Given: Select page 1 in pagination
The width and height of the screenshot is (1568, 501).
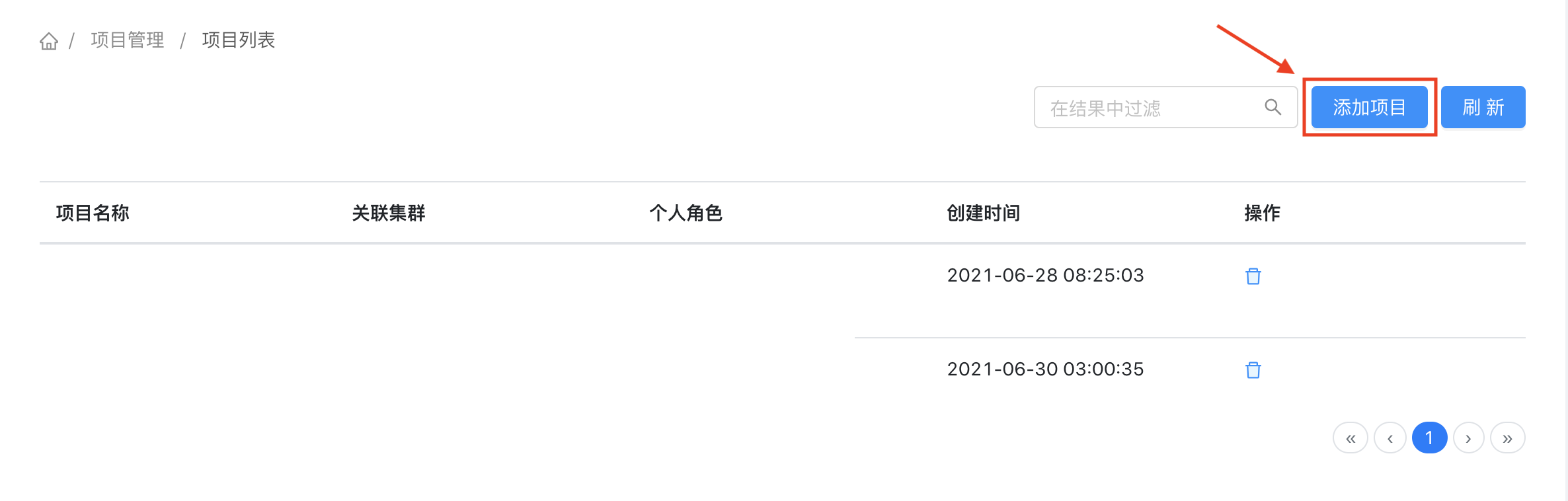Looking at the screenshot, I should [x=1429, y=438].
